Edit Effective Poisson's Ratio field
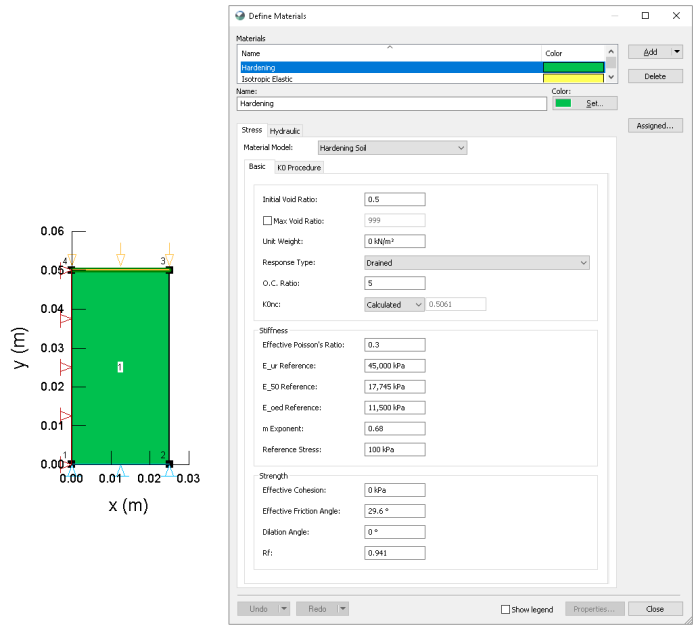696x633 pixels. click(x=395, y=345)
